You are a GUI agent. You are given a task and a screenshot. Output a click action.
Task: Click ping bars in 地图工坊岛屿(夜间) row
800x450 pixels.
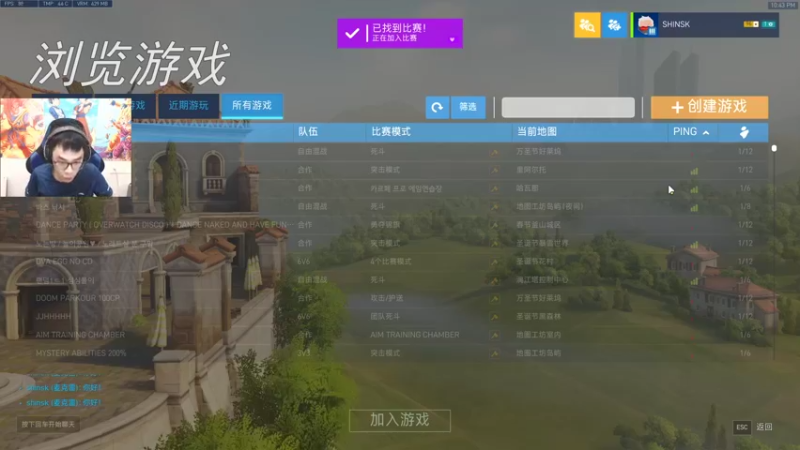pos(694,208)
